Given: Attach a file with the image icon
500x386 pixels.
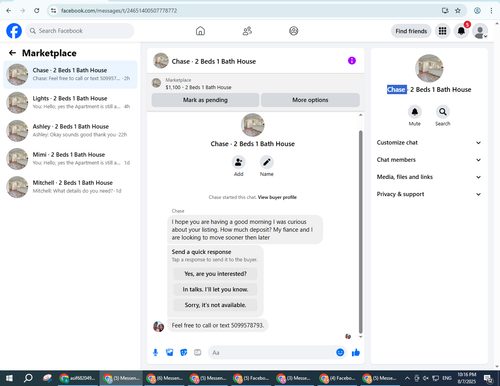Looking at the screenshot, I should point(170,352).
